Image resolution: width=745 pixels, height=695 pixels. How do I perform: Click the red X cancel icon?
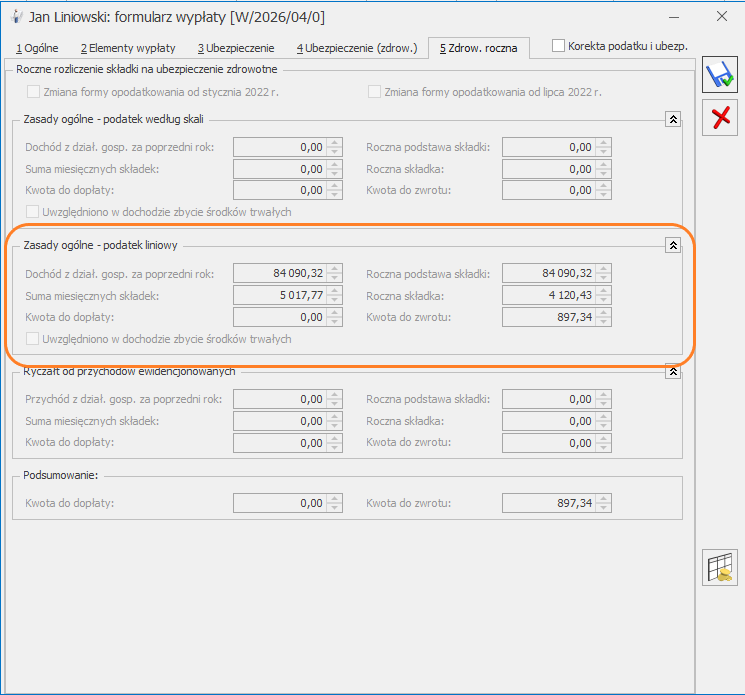719,119
